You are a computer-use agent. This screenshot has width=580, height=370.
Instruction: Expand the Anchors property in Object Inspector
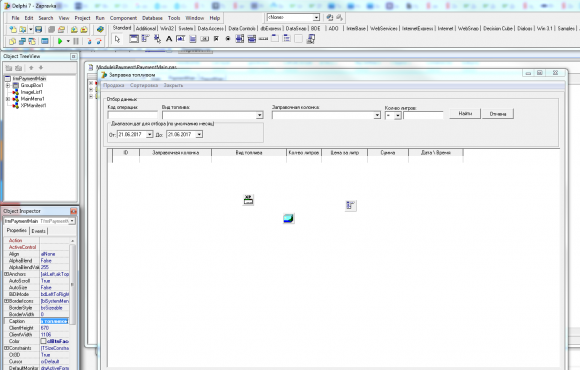(x=6, y=274)
